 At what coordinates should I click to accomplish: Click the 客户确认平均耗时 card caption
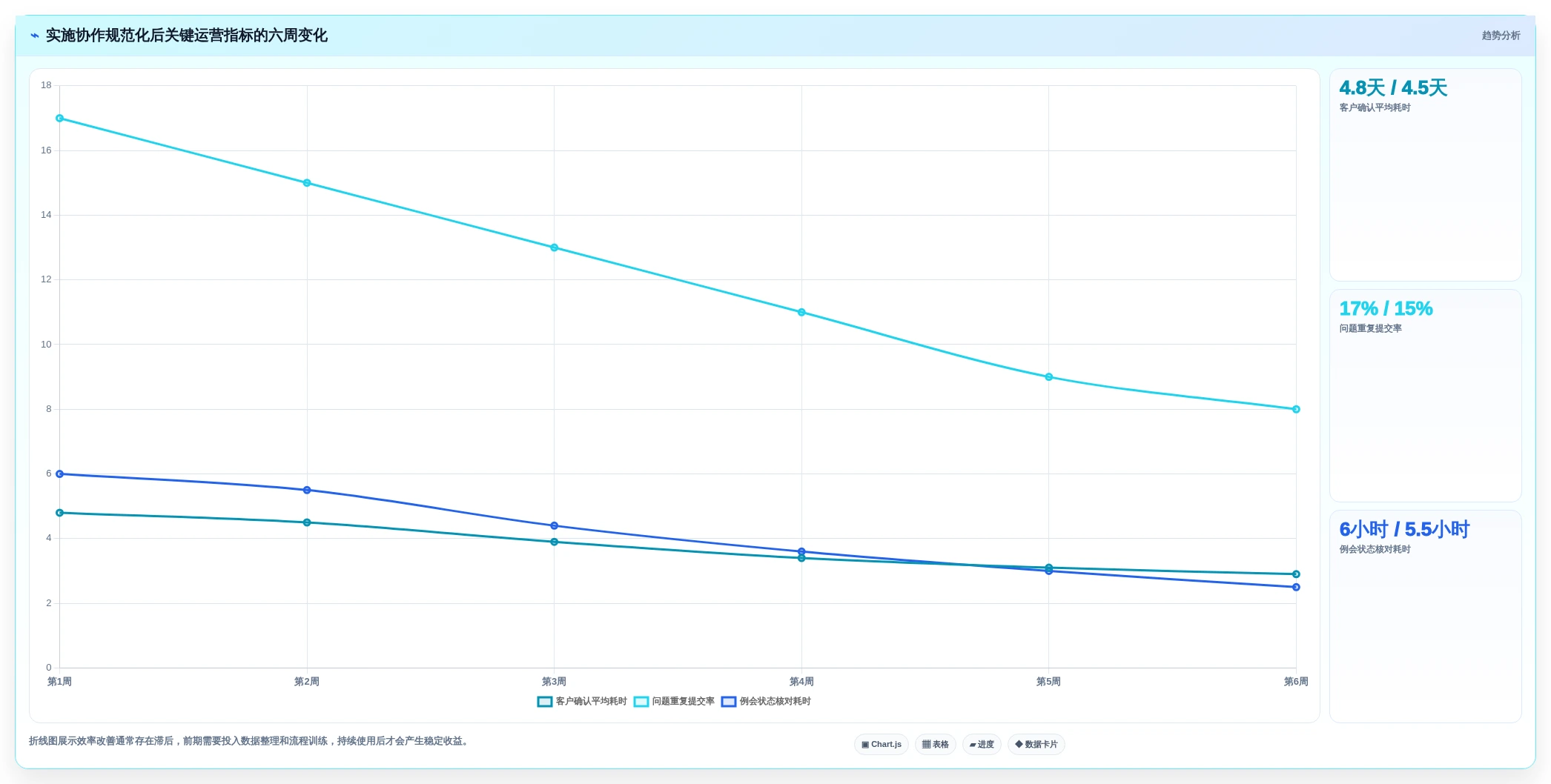point(1375,108)
